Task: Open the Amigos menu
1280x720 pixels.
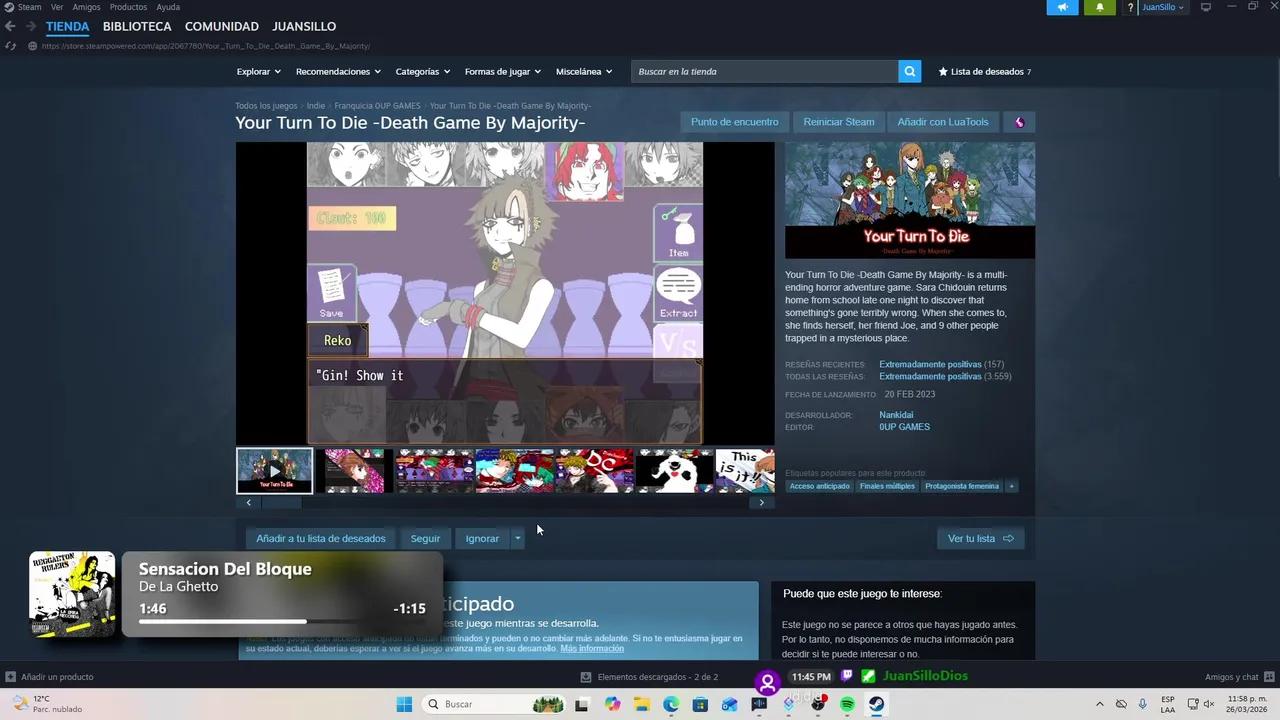Action: pyautogui.click(x=86, y=7)
